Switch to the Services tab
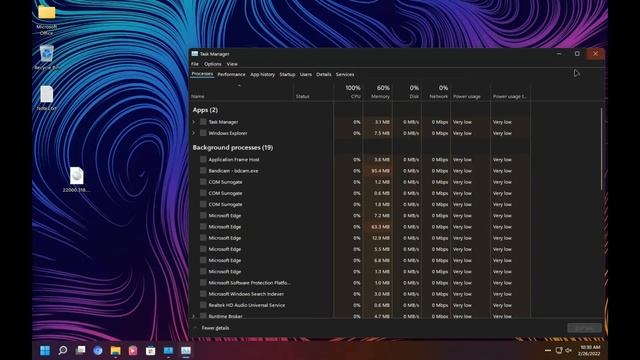The width and height of the screenshot is (640, 360). pyautogui.click(x=345, y=74)
